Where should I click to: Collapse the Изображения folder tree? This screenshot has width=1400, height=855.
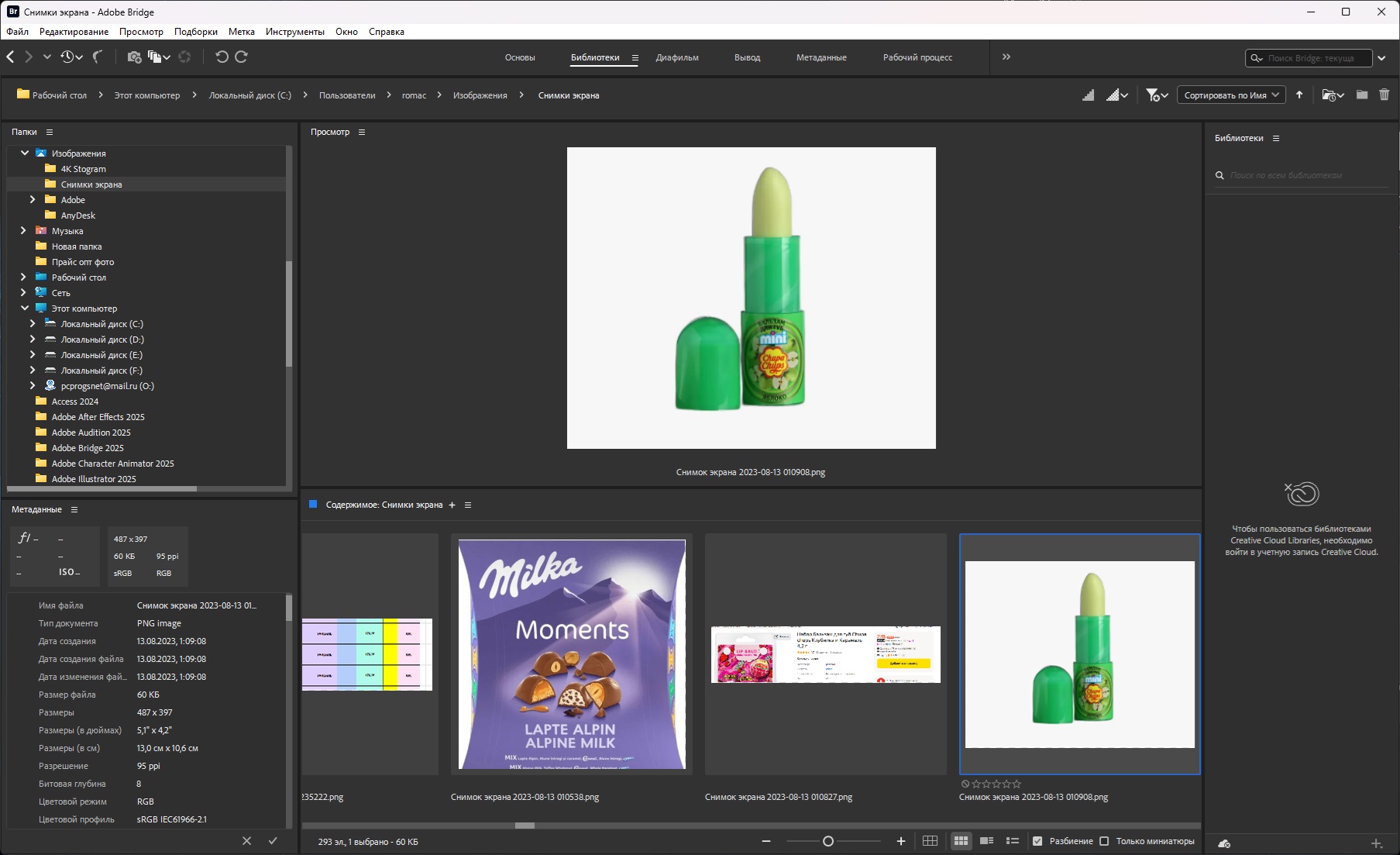point(25,153)
